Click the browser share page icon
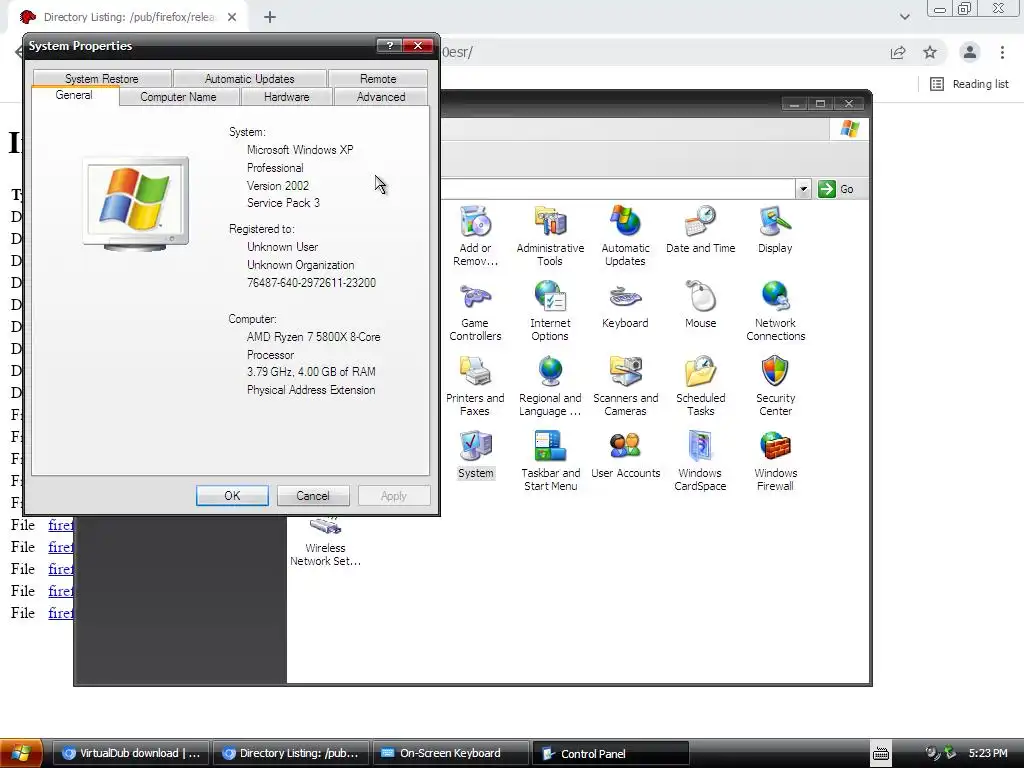Image resolution: width=1024 pixels, height=768 pixels. [898, 52]
